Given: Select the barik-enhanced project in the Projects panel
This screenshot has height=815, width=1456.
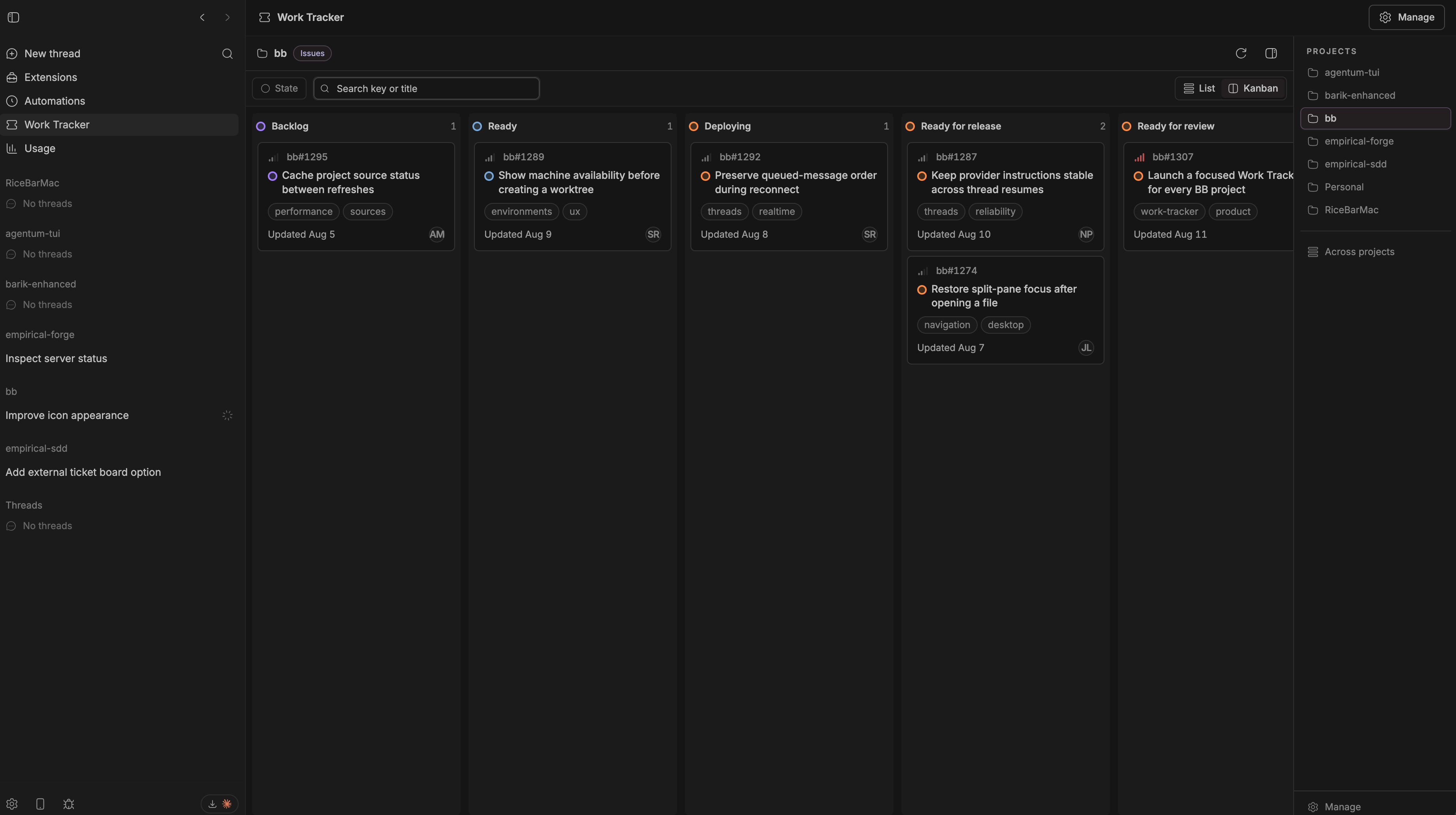Looking at the screenshot, I should click(x=1375, y=96).
